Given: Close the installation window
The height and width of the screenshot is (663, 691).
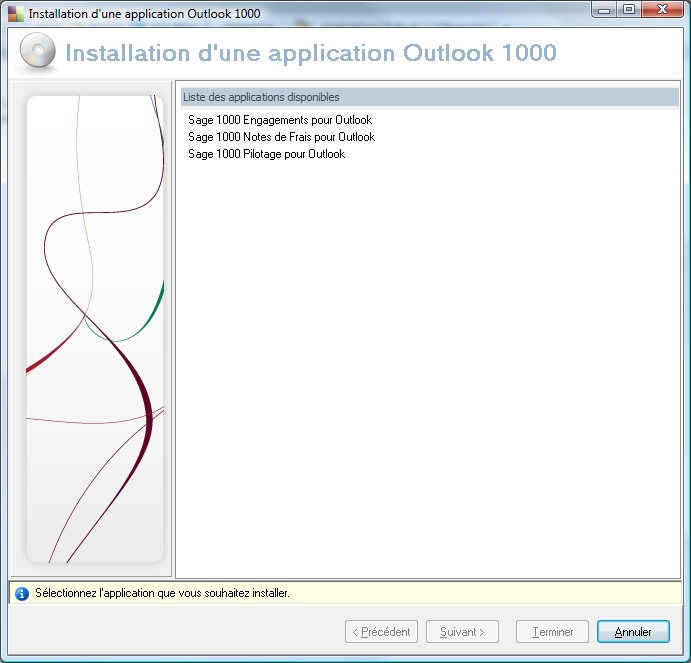Looking at the screenshot, I should [x=662, y=9].
